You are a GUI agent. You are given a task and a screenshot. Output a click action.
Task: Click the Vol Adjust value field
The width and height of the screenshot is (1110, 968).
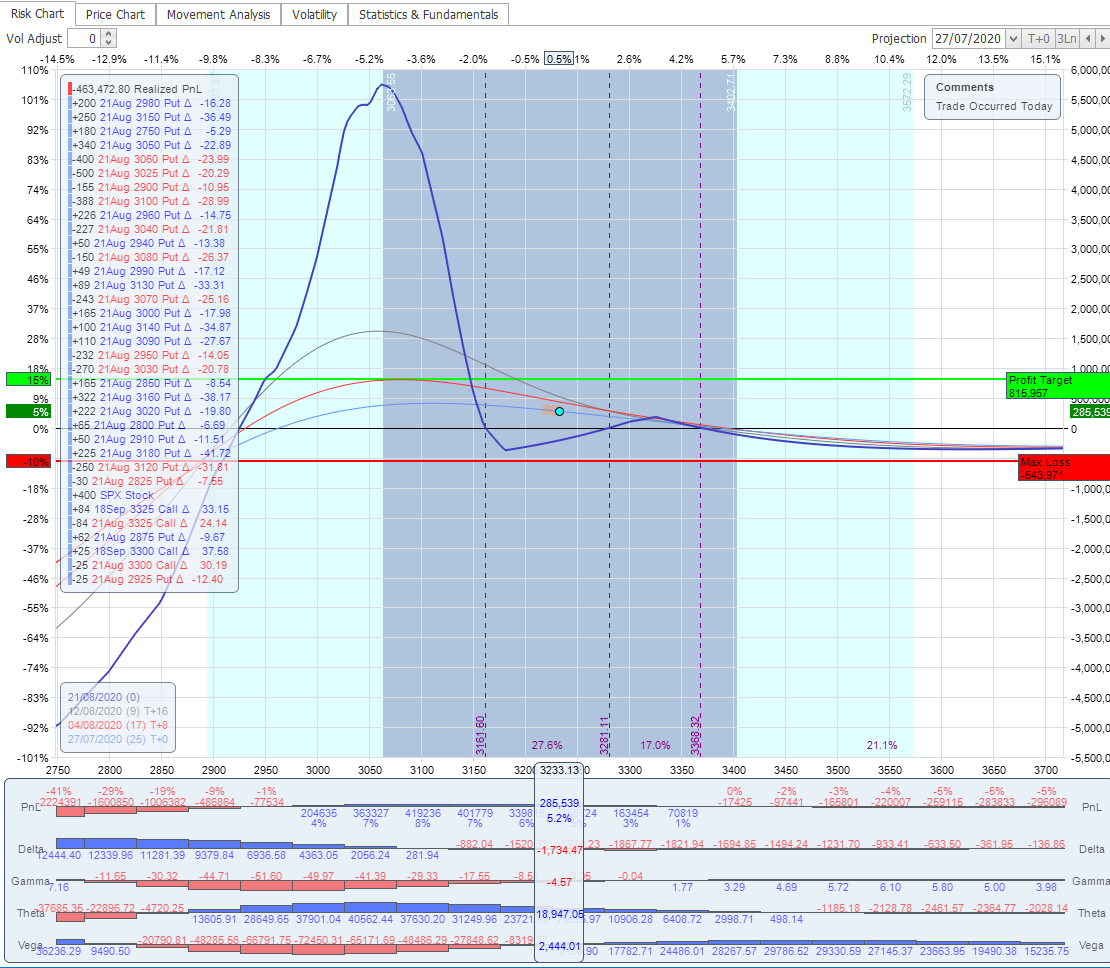84,39
